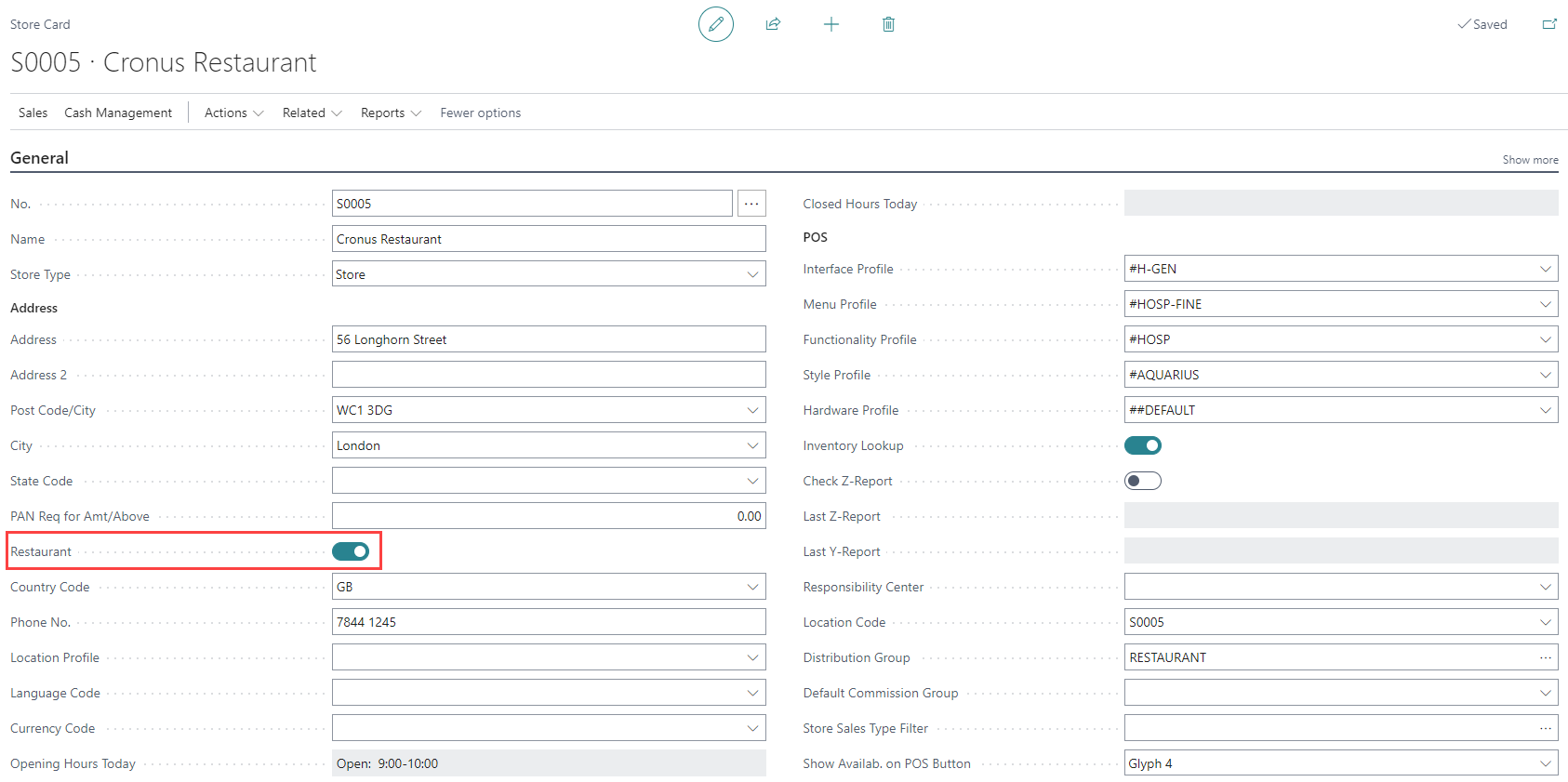Image resolution: width=1568 pixels, height=782 pixels.
Task: Open the Menu Profile dropdown
Action: (1545, 304)
